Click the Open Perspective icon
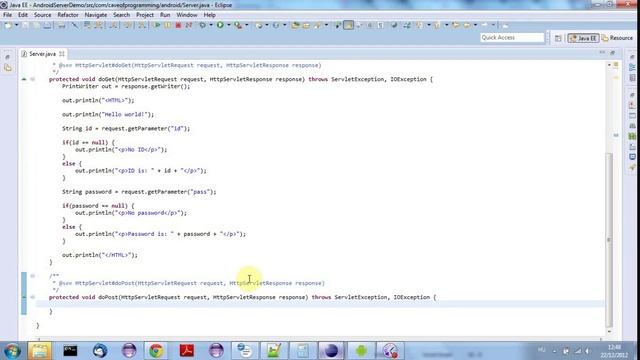The height and width of the screenshot is (360, 640). coord(558,38)
